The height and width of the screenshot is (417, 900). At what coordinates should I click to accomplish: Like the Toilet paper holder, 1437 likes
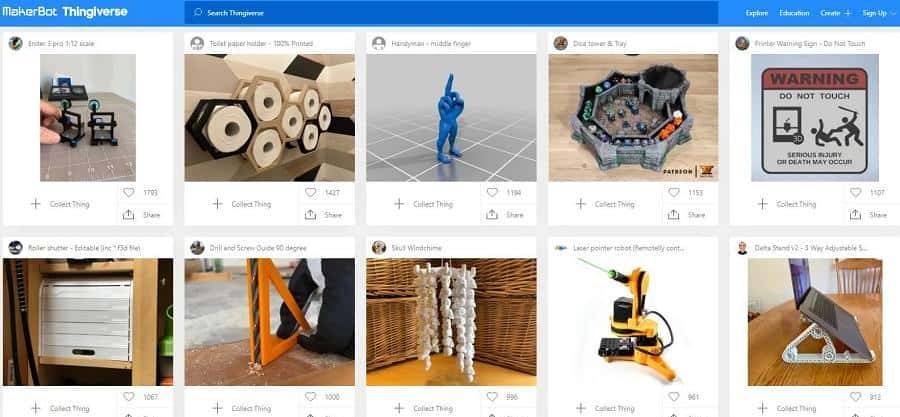[x=311, y=193]
